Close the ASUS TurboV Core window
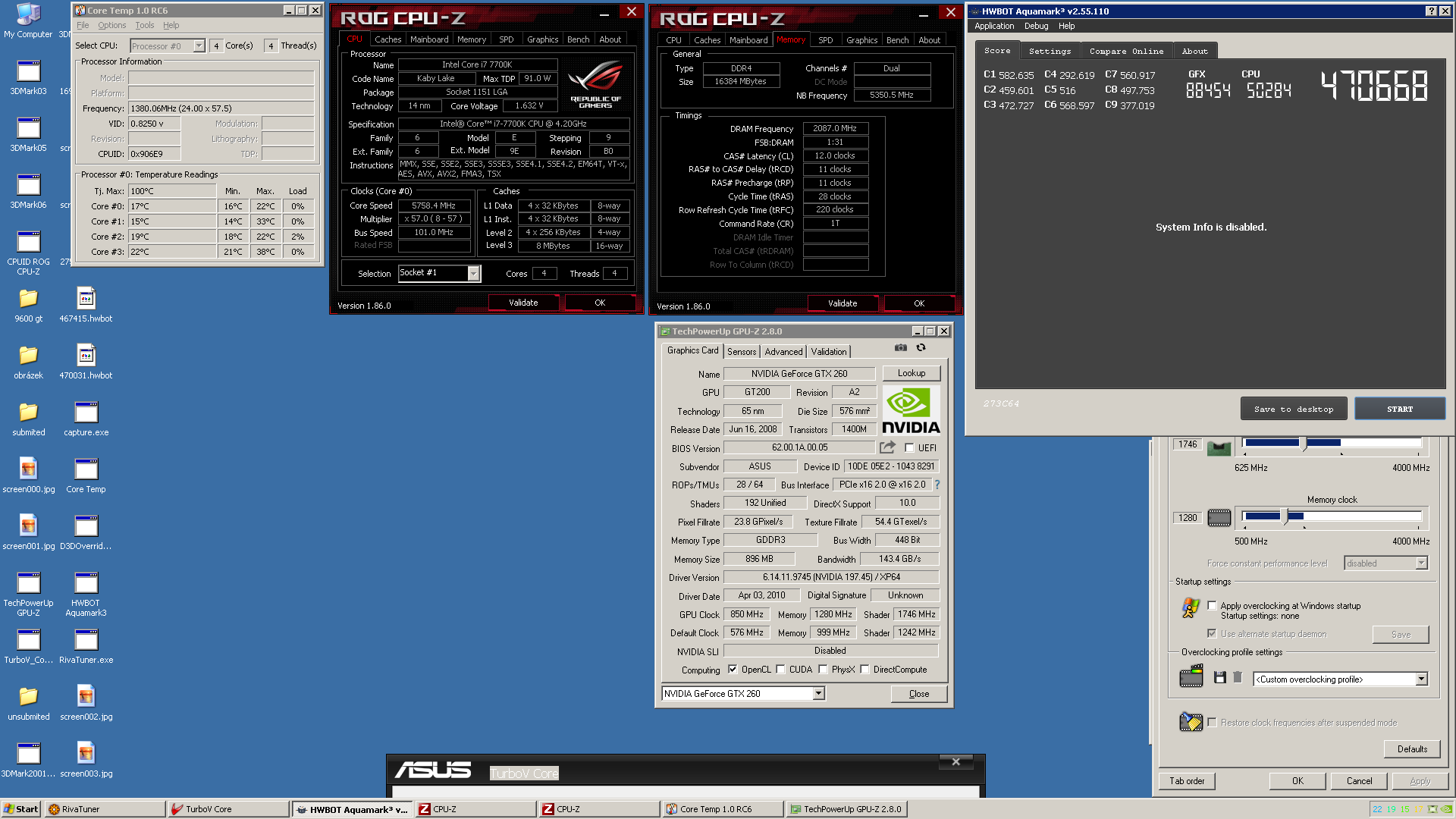The width and height of the screenshot is (1456, 819). click(955, 762)
